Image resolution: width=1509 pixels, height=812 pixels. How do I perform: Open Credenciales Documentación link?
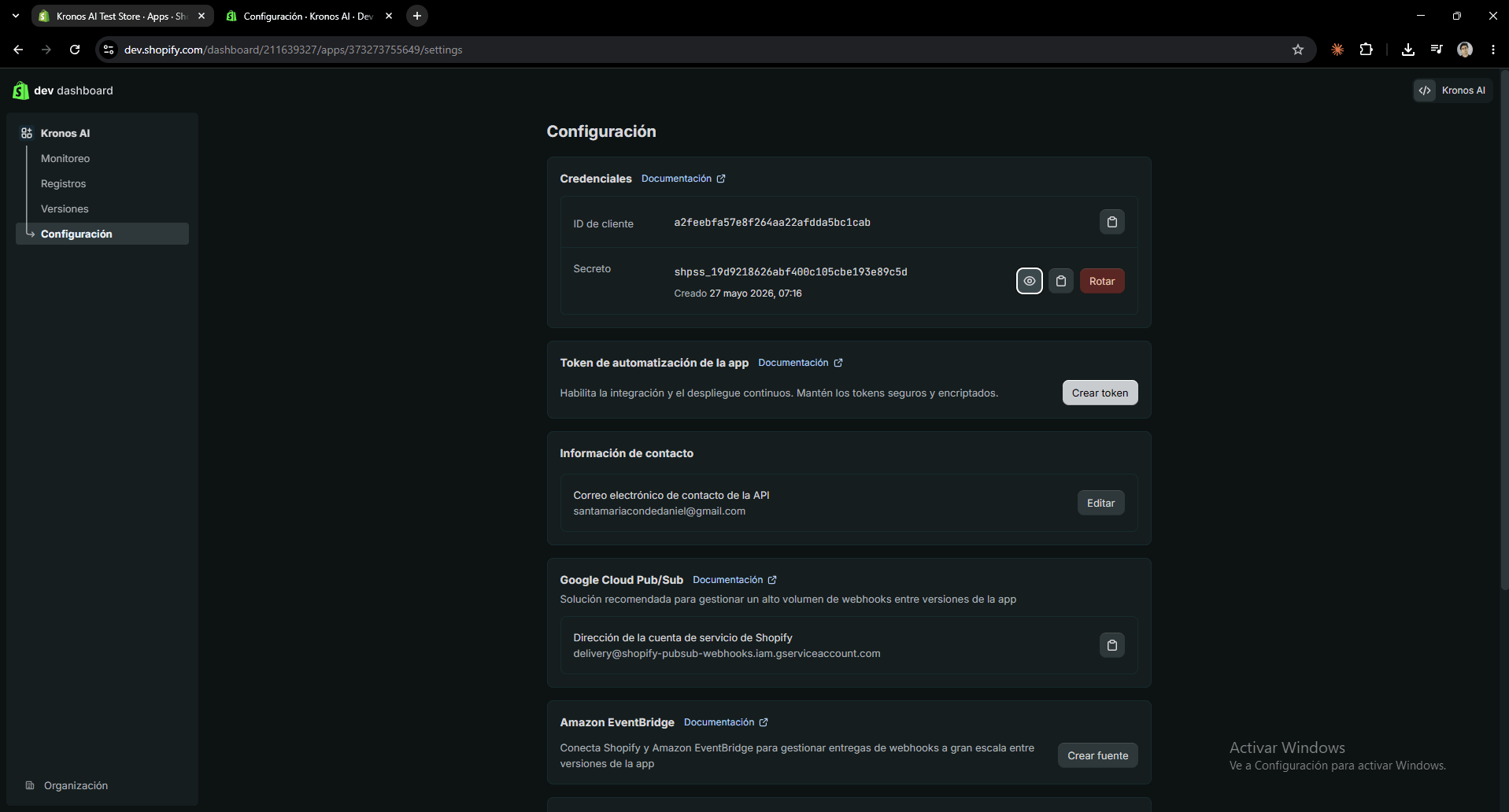[x=683, y=179]
